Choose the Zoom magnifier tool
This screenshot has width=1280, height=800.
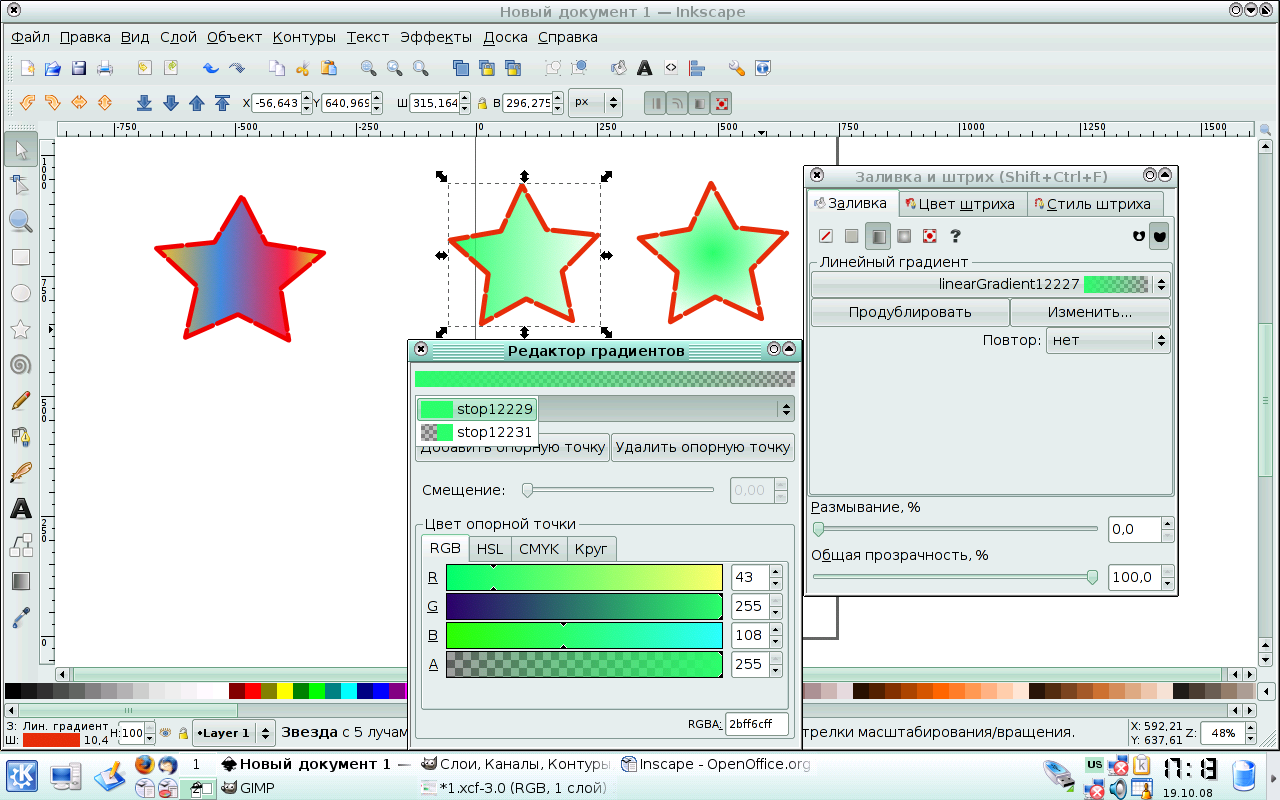pos(20,221)
